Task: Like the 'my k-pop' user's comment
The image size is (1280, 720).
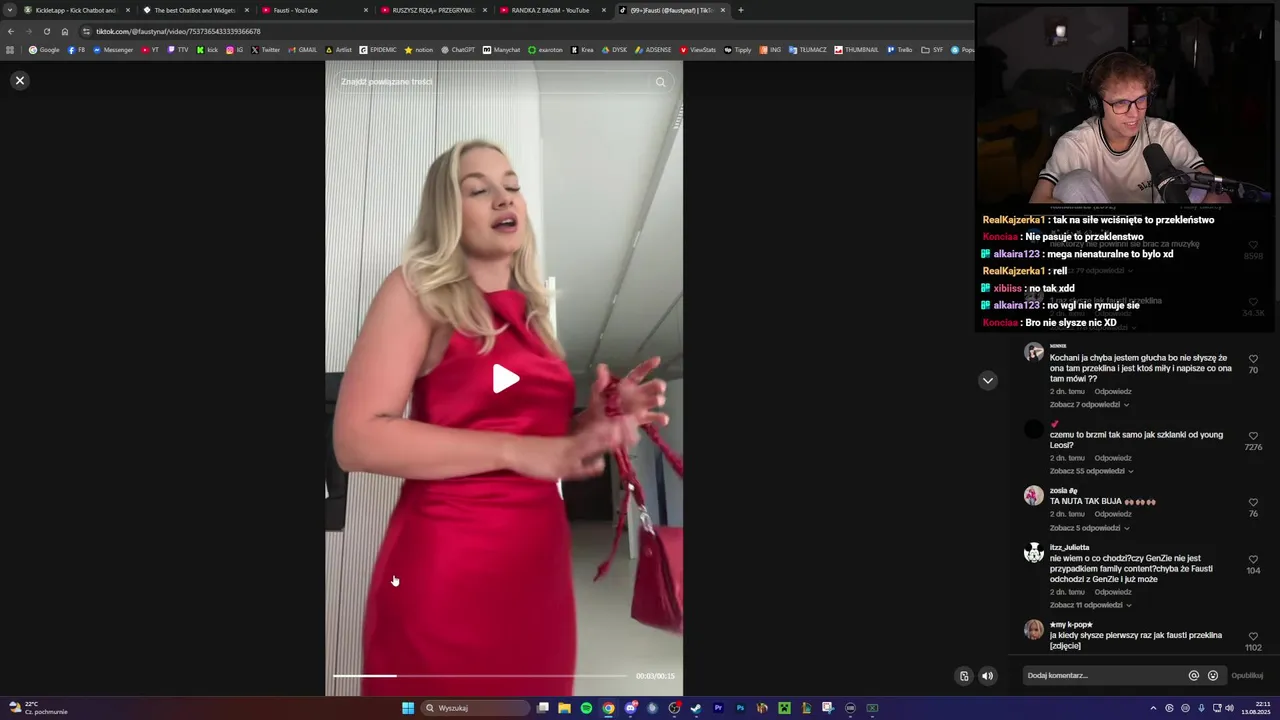Action: (x=1253, y=636)
